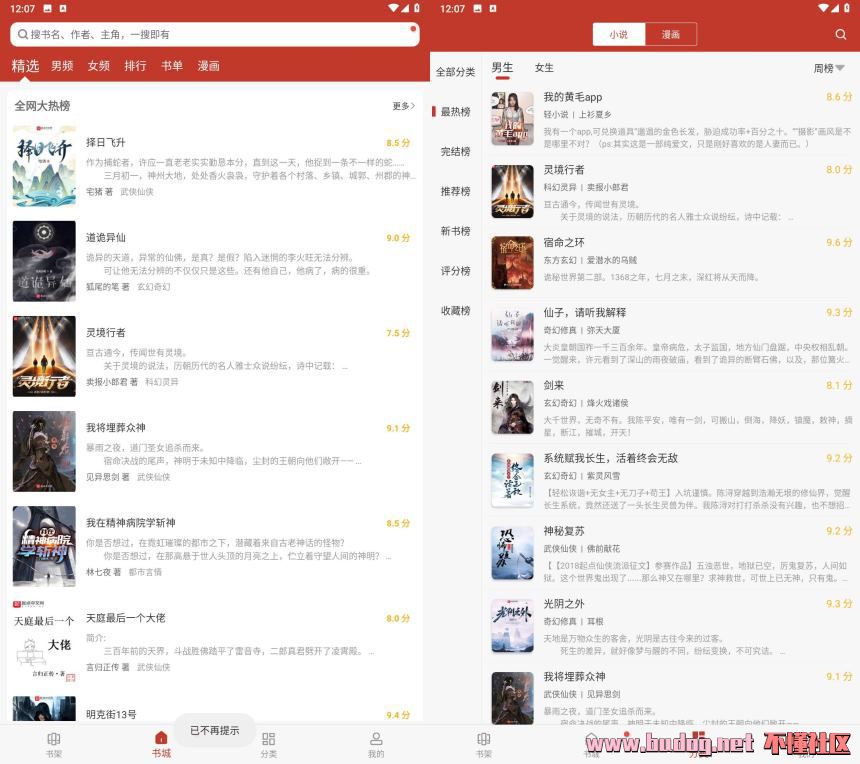The height and width of the screenshot is (764, 860).
Task: Select 评分榜 ranking in sidebar
Action: point(455,271)
